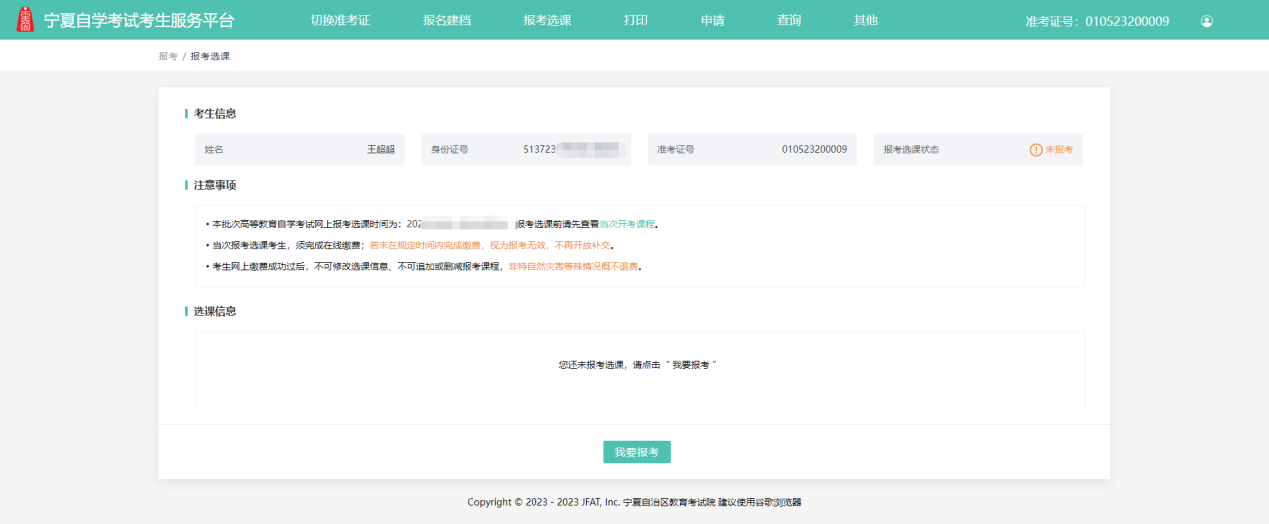Open the 切换准考证 menu
Image resolution: width=1269 pixels, height=524 pixels.
click(340, 20)
